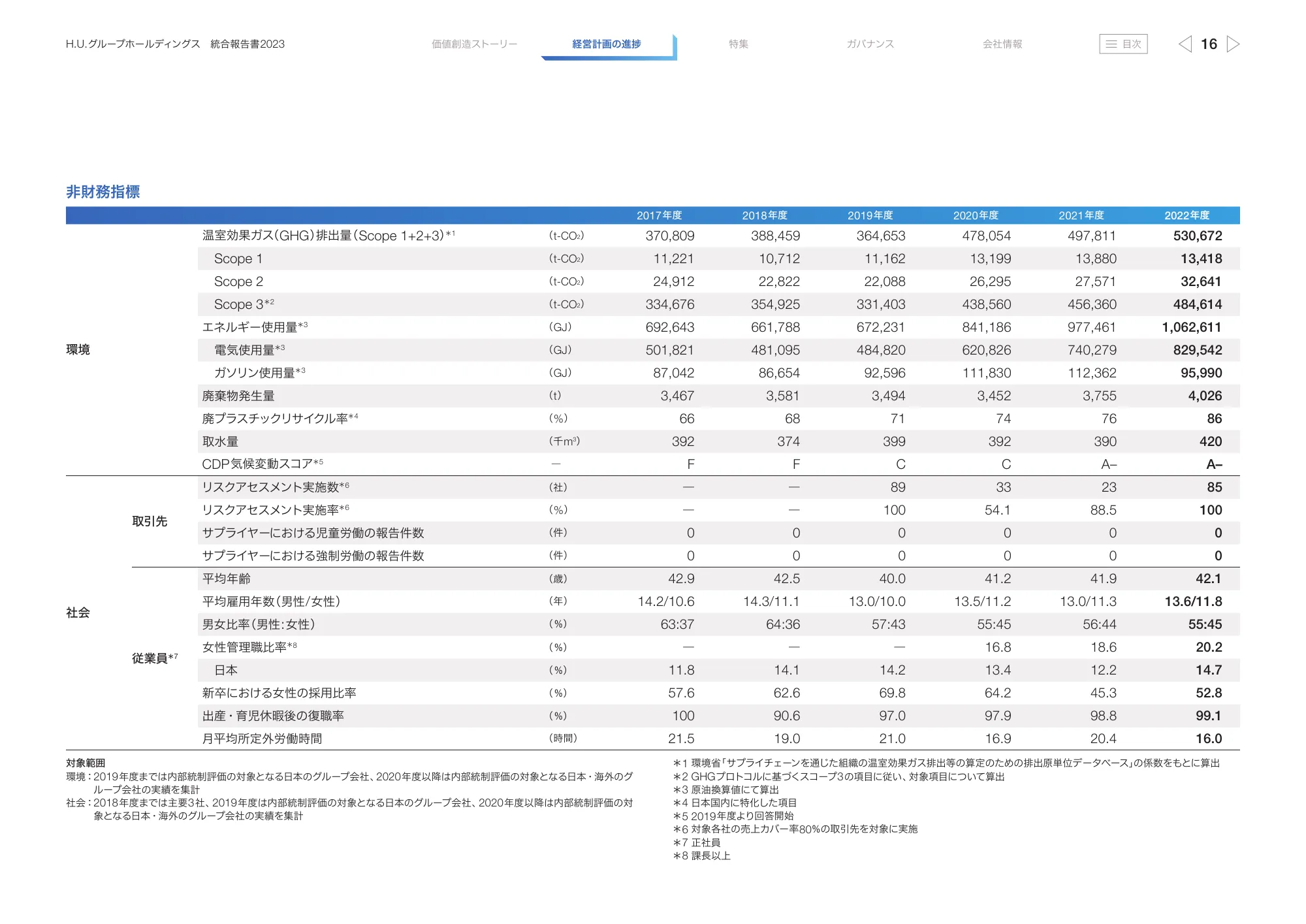Click the 対象範囲 footnote heading

point(86,763)
